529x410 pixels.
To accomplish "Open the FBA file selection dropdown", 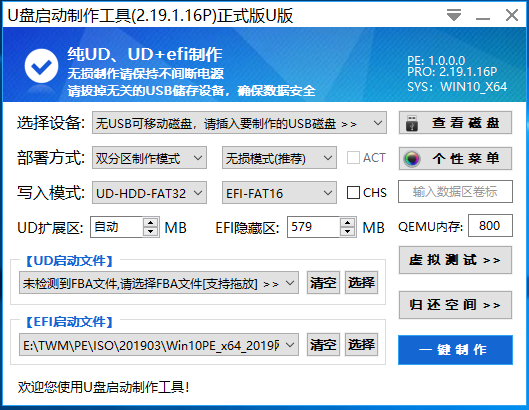I will 159,283.
